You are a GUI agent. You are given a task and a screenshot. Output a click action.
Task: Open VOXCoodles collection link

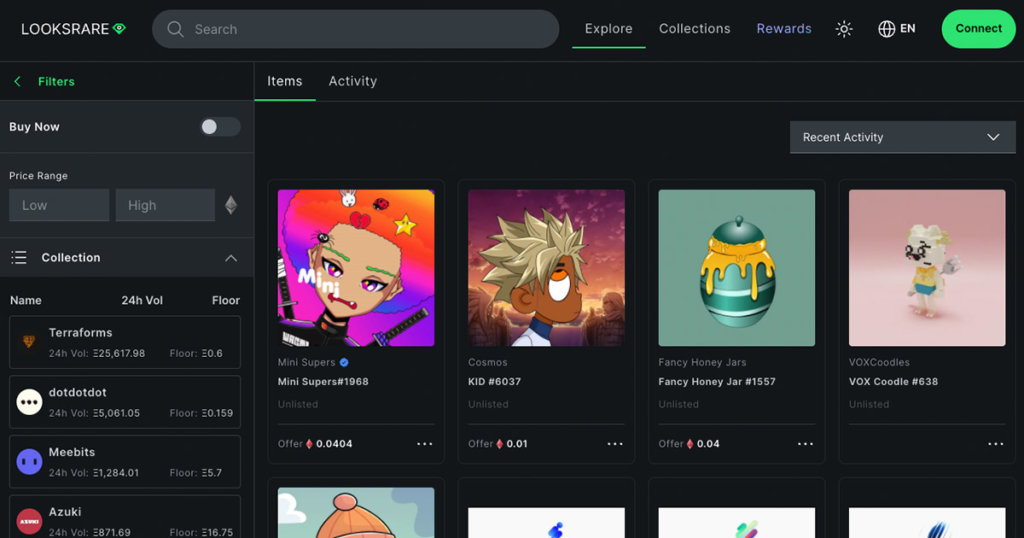[879, 362]
